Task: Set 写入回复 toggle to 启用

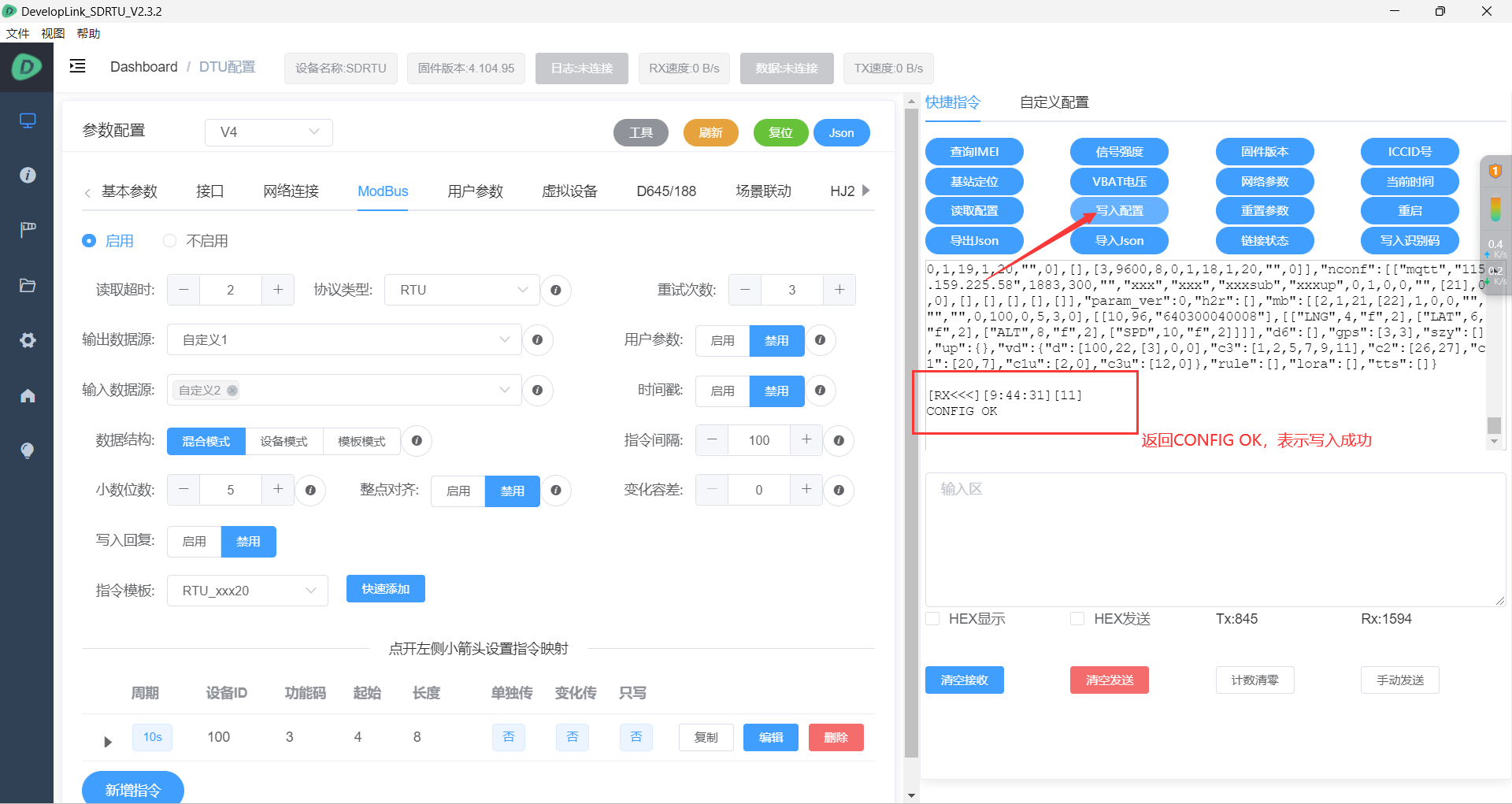Action: (x=195, y=541)
